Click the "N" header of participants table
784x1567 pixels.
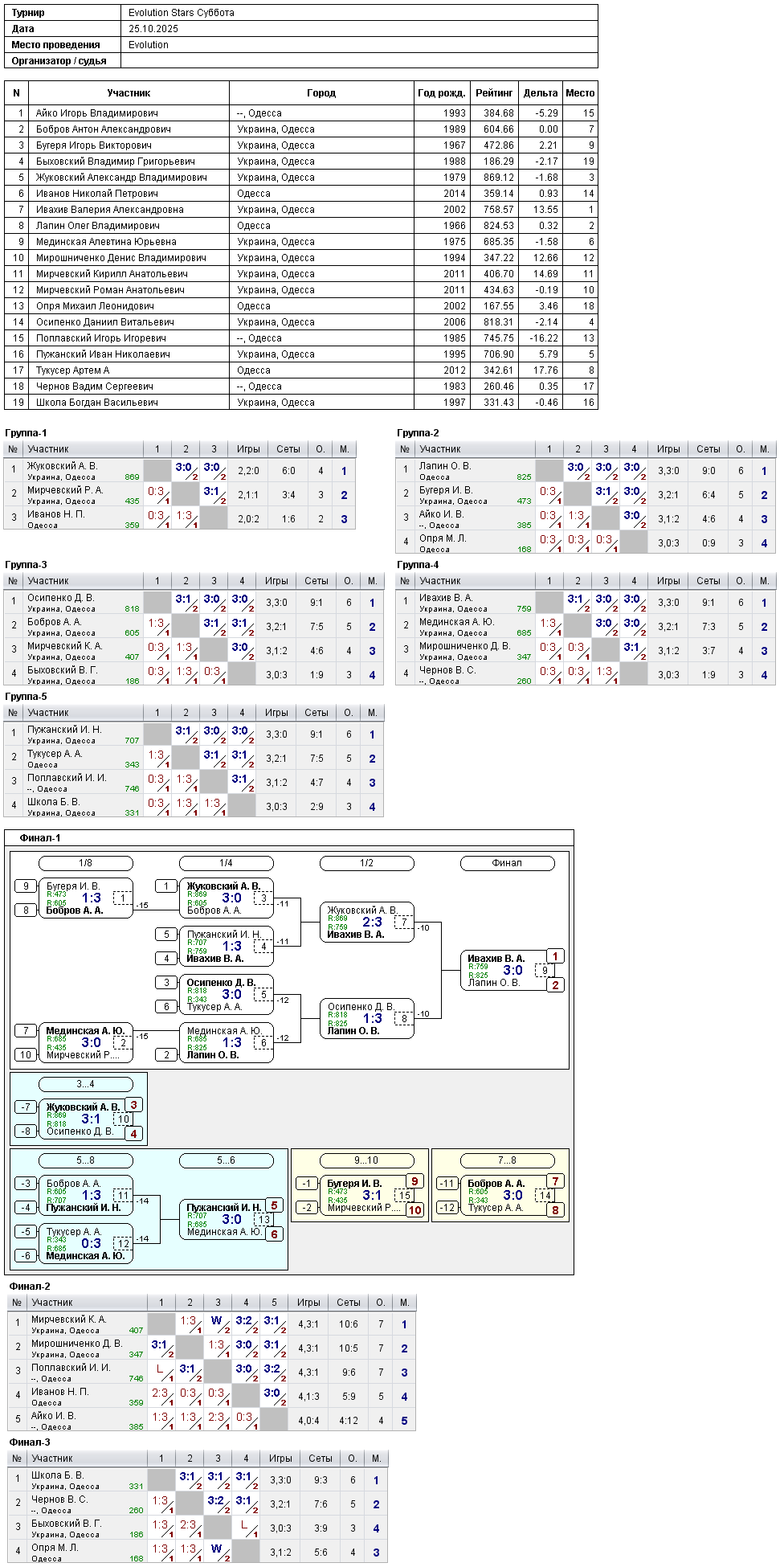click(x=16, y=93)
